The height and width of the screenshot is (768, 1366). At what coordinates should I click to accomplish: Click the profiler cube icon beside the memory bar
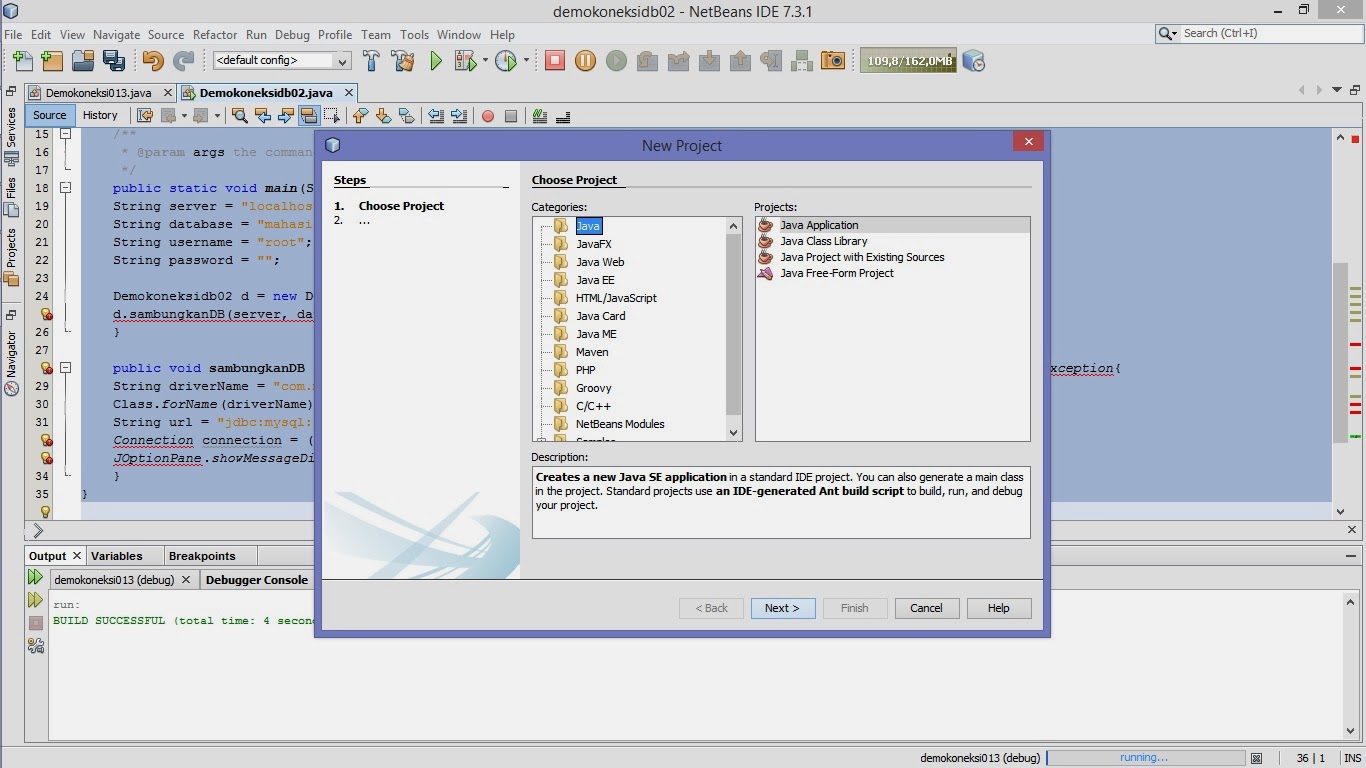click(x=974, y=61)
